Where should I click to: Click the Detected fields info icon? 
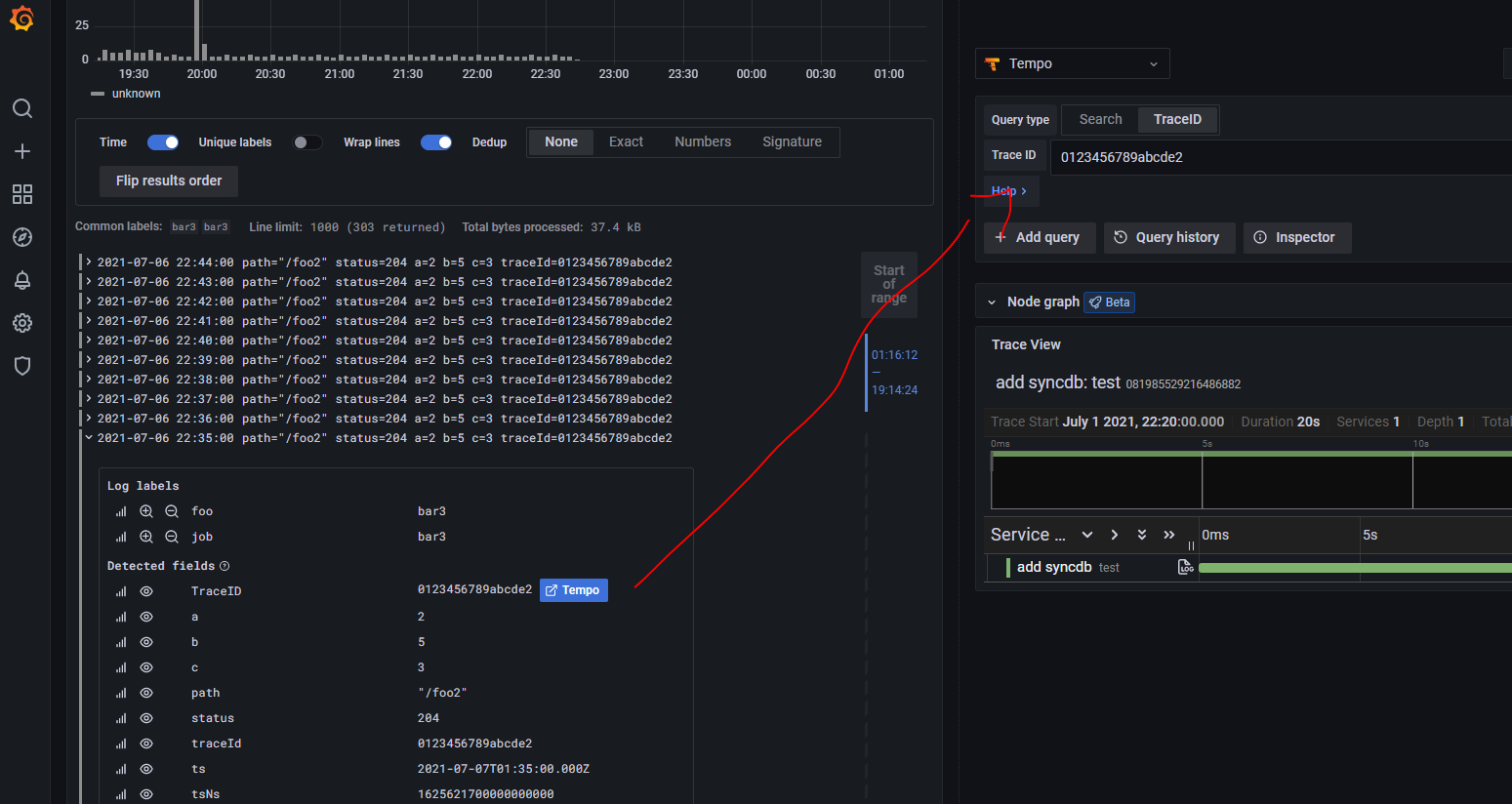coord(225,566)
